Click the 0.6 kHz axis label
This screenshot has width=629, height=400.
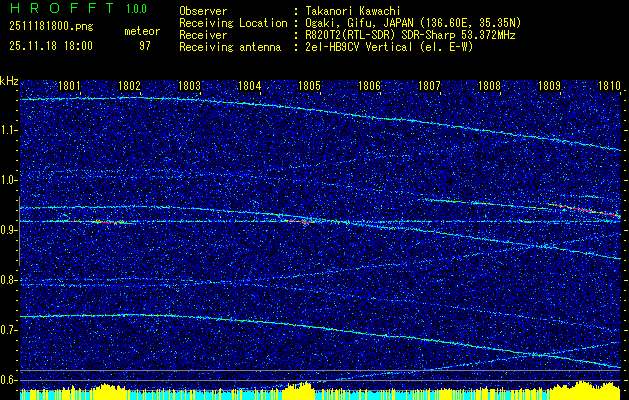coord(9,380)
